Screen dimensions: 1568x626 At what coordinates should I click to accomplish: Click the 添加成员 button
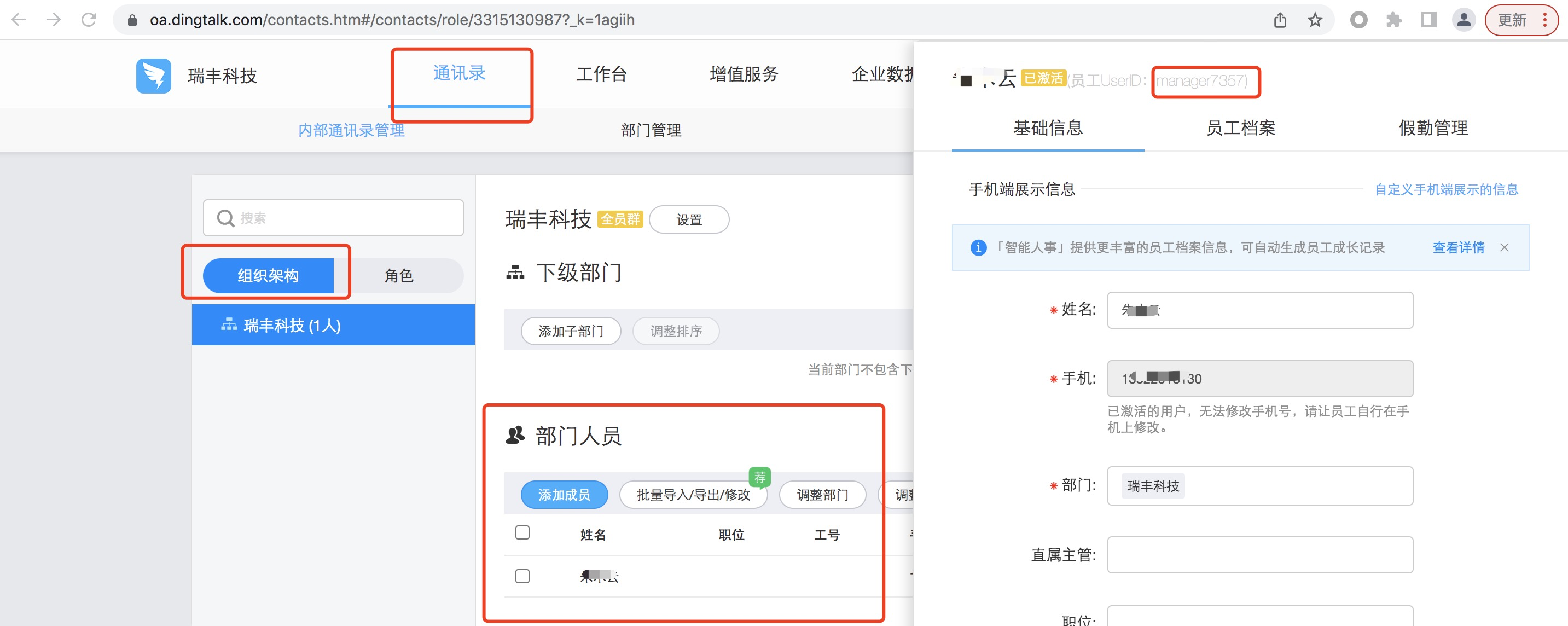564,495
